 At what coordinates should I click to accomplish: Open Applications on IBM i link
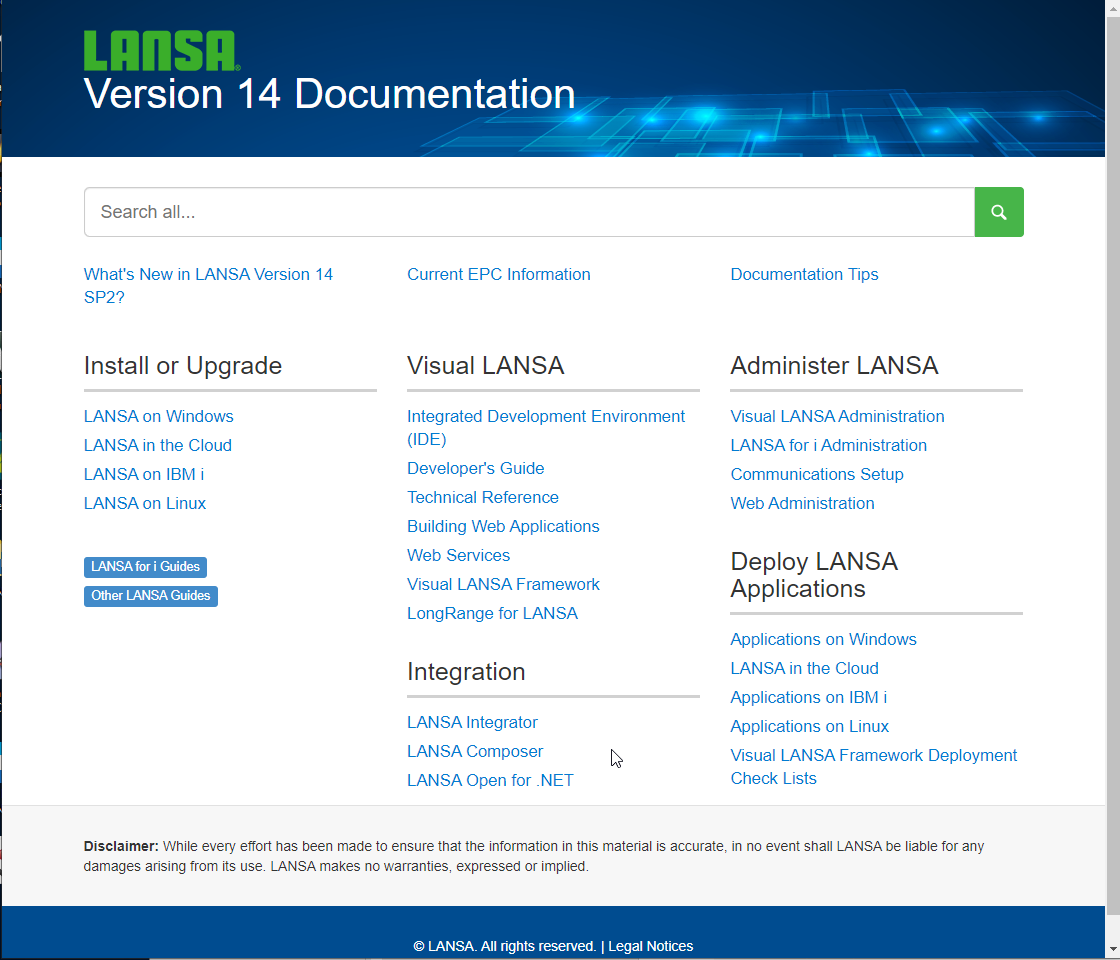pos(809,697)
